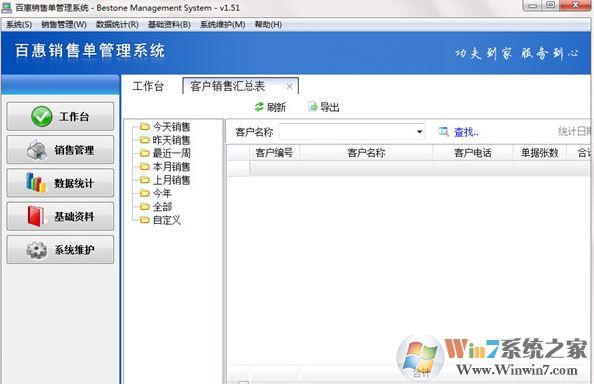Select 本月销售 in the tree
Image resolution: width=594 pixels, height=384 pixels.
coord(171,166)
